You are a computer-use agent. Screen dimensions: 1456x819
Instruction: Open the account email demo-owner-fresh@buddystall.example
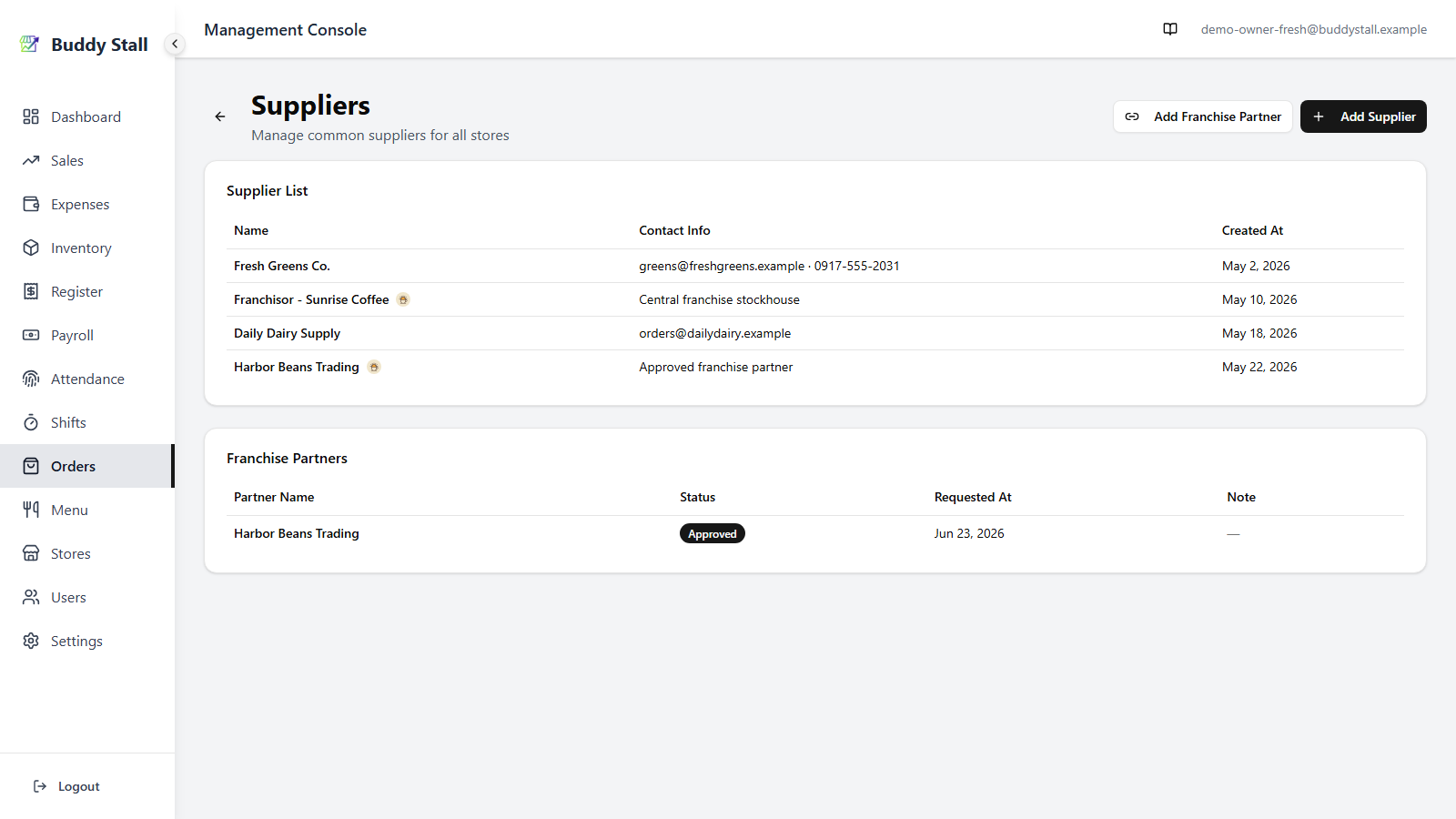click(1313, 29)
